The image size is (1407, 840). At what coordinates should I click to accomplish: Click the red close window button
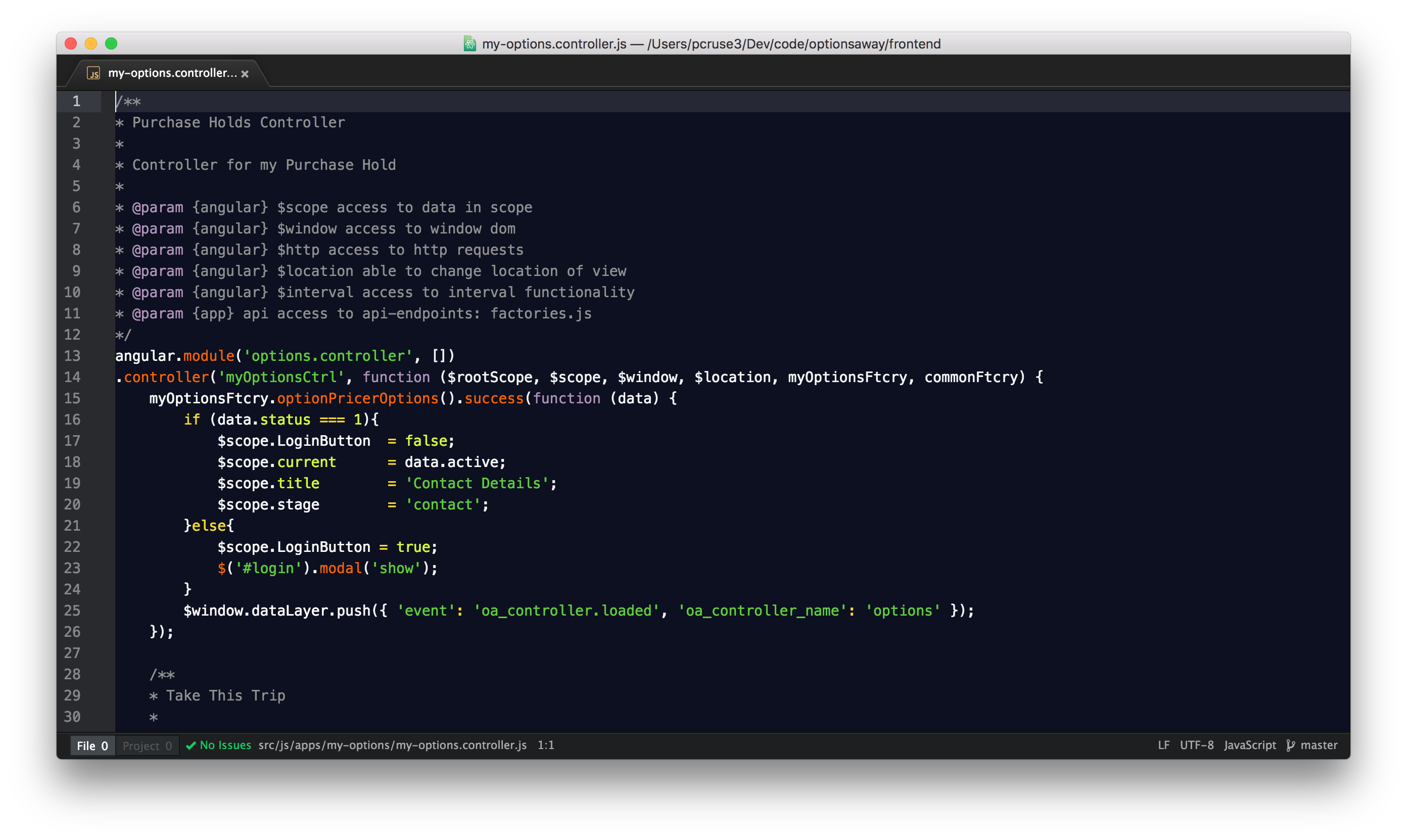tap(71, 43)
